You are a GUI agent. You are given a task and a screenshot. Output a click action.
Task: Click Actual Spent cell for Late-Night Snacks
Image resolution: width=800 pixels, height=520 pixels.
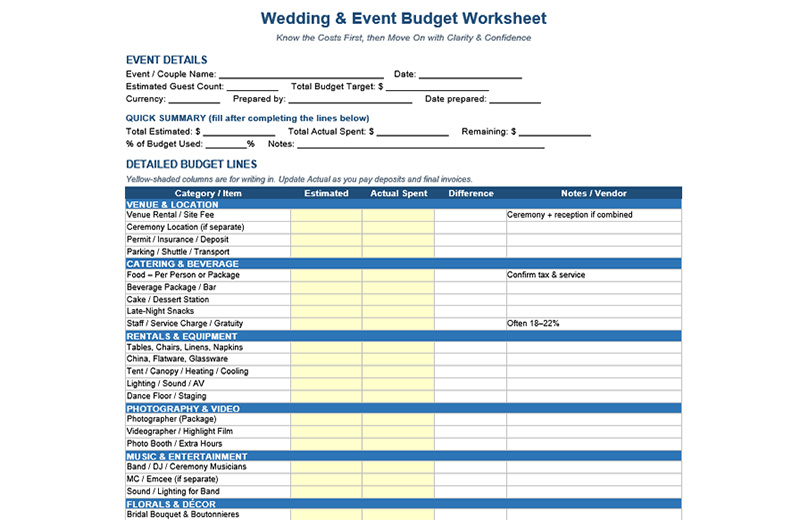click(398, 312)
